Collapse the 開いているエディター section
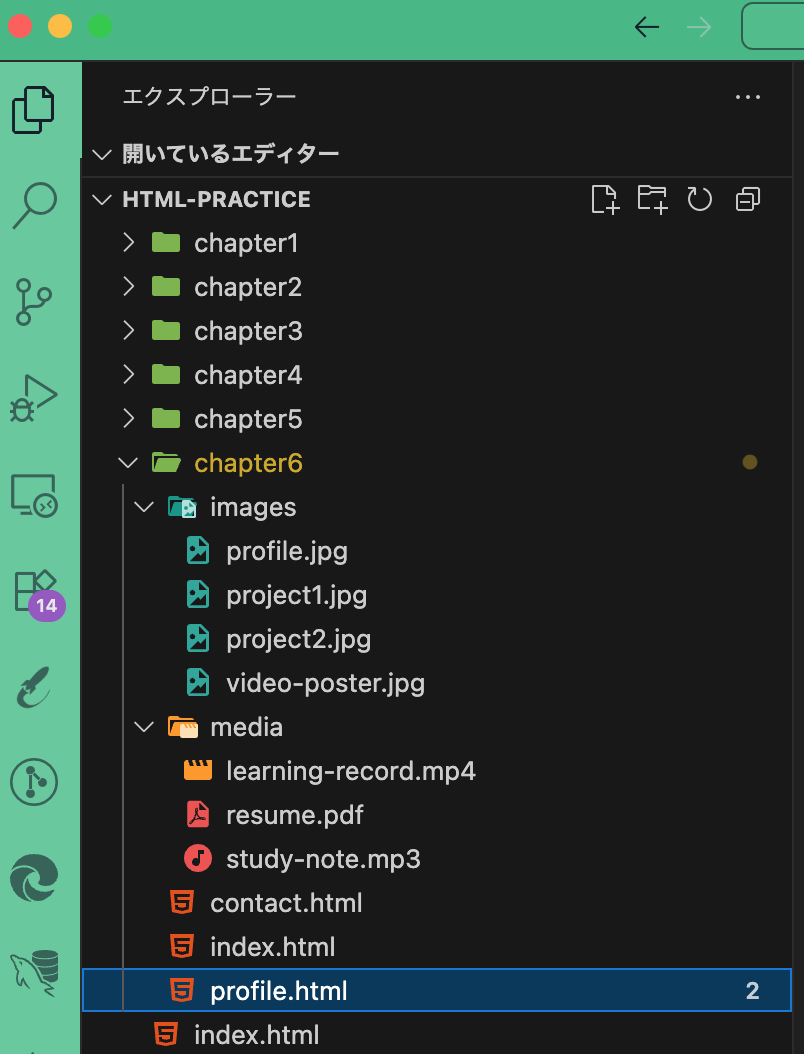Screen dimensions: 804x1054 [102, 153]
